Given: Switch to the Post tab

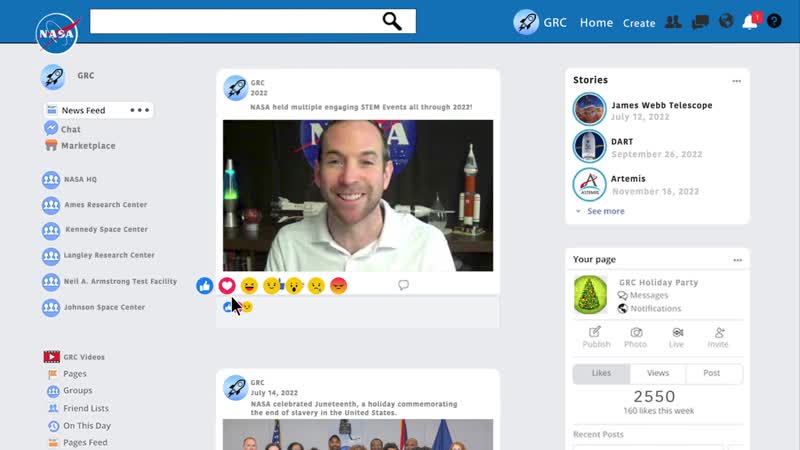Looking at the screenshot, I should [x=711, y=373].
